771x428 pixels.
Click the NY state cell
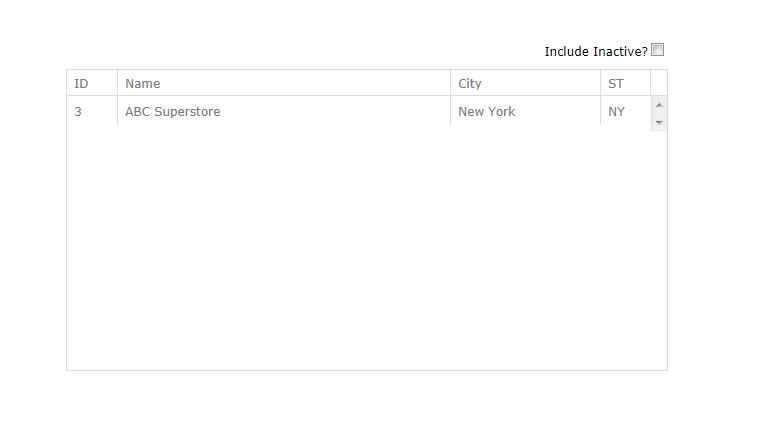[616, 112]
